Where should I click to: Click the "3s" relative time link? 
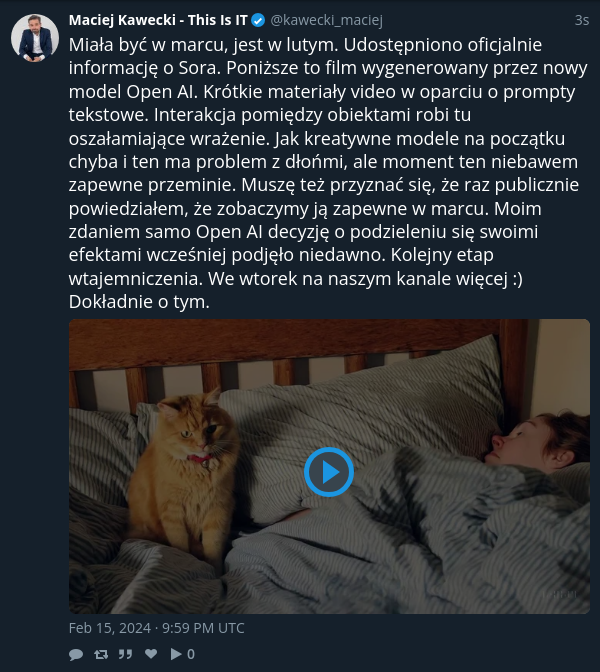(582, 20)
